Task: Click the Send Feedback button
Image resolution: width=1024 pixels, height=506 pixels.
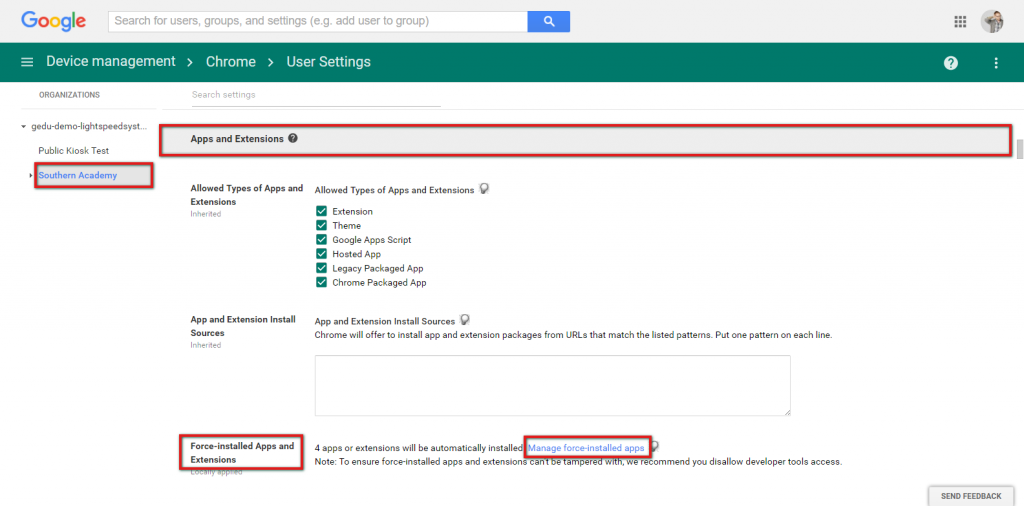Action: (970, 496)
